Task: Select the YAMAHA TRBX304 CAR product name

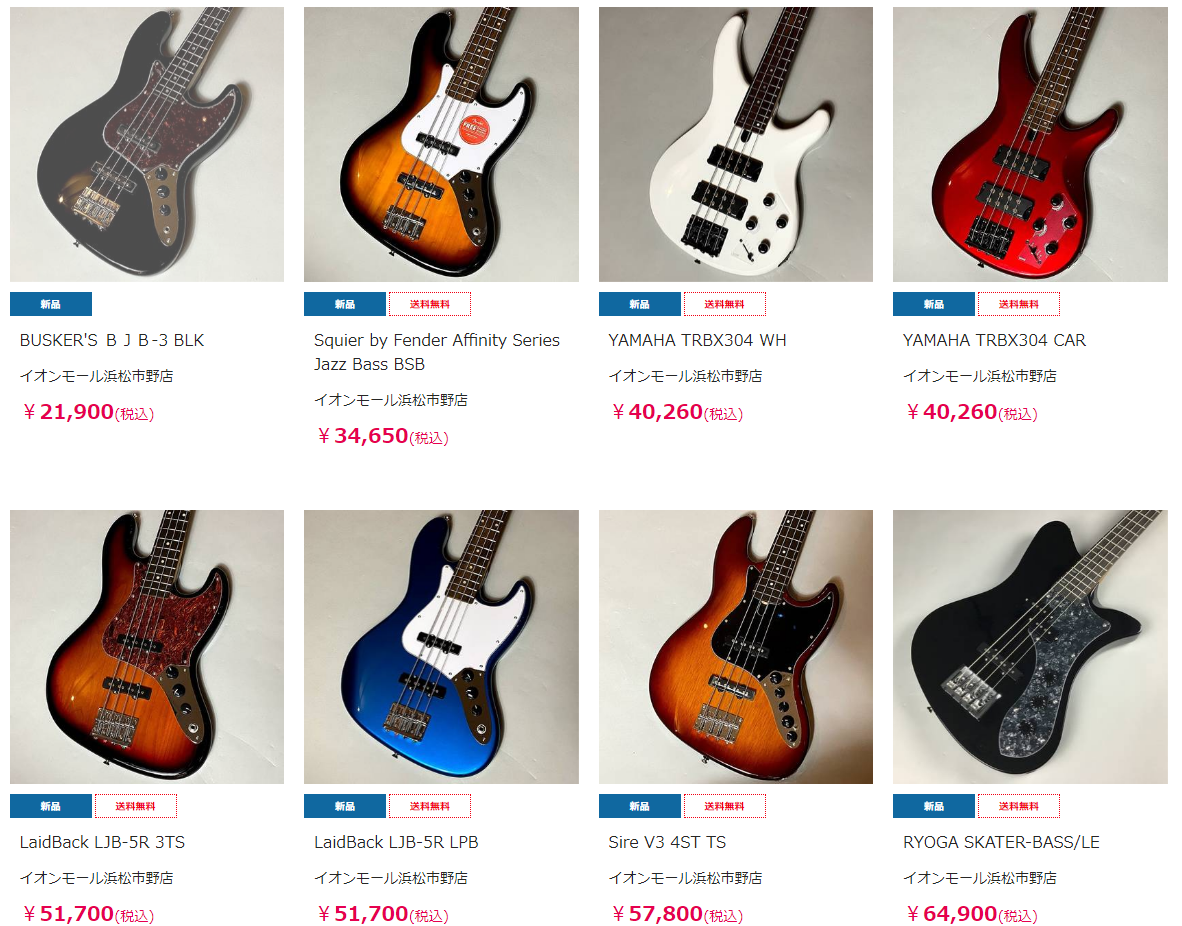Action: [994, 341]
